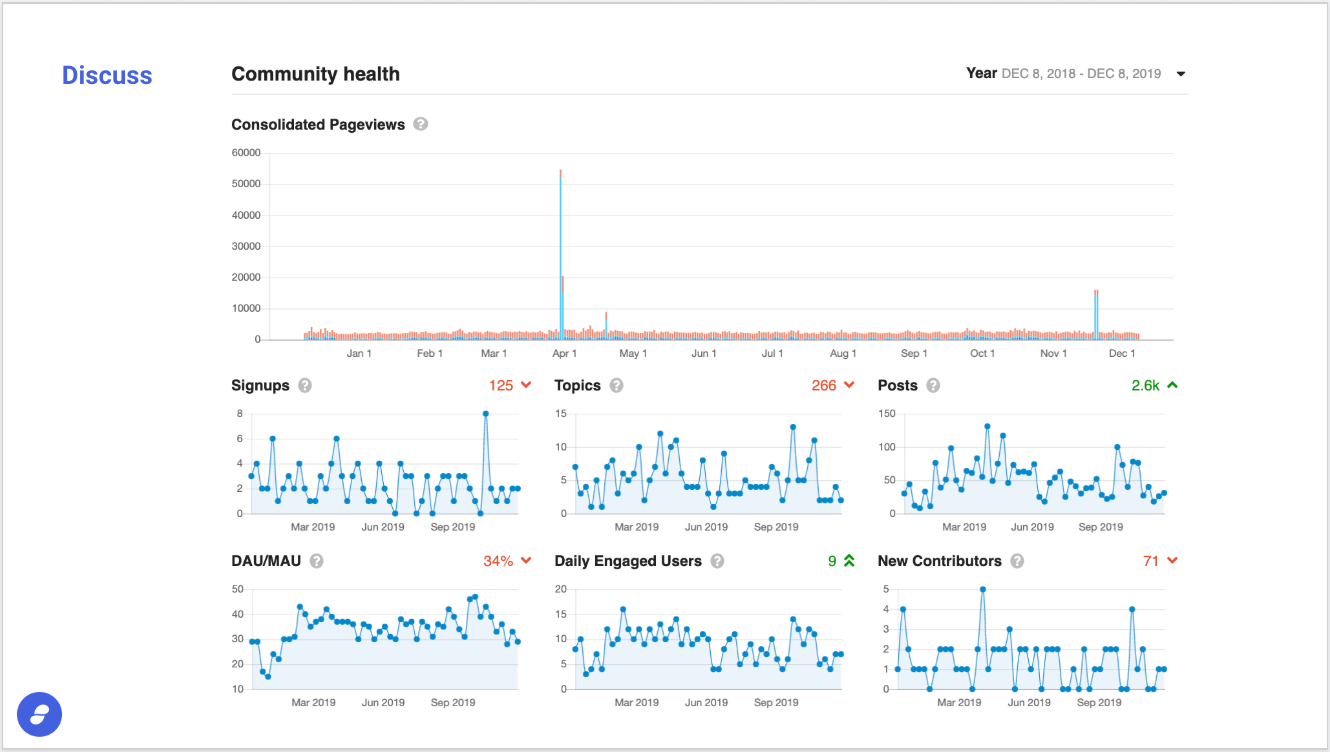Click the New Contributors help icon
The width and height of the screenshot is (1330, 752).
pyautogui.click(x=1017, y=561)
